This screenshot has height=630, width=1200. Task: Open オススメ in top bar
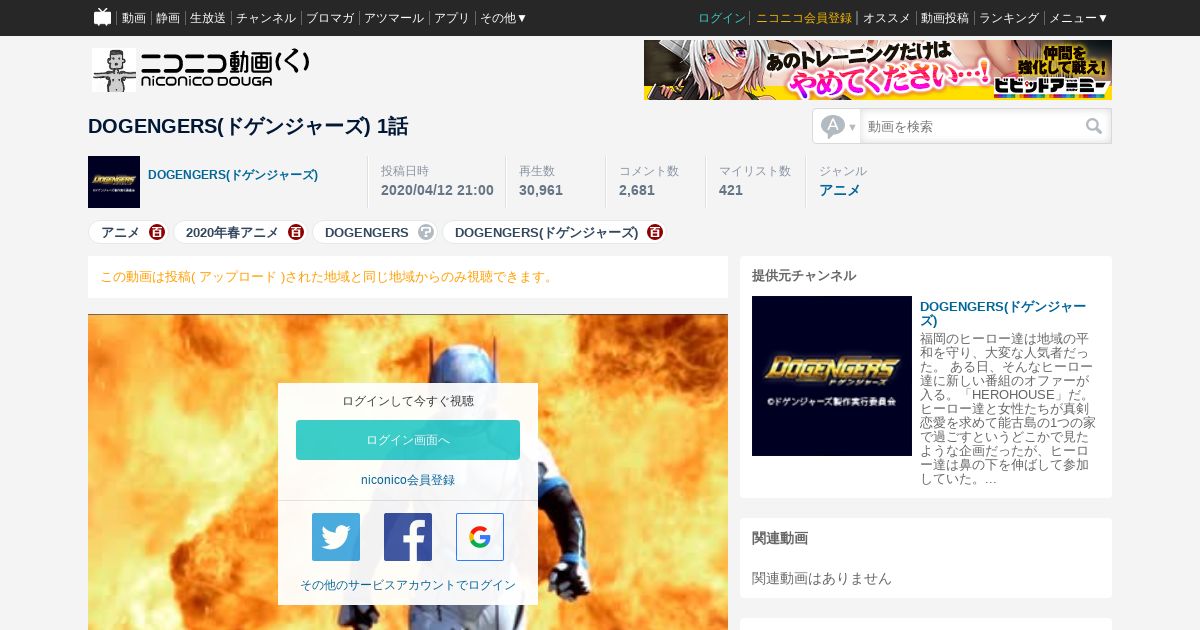(x=887, y=18)
